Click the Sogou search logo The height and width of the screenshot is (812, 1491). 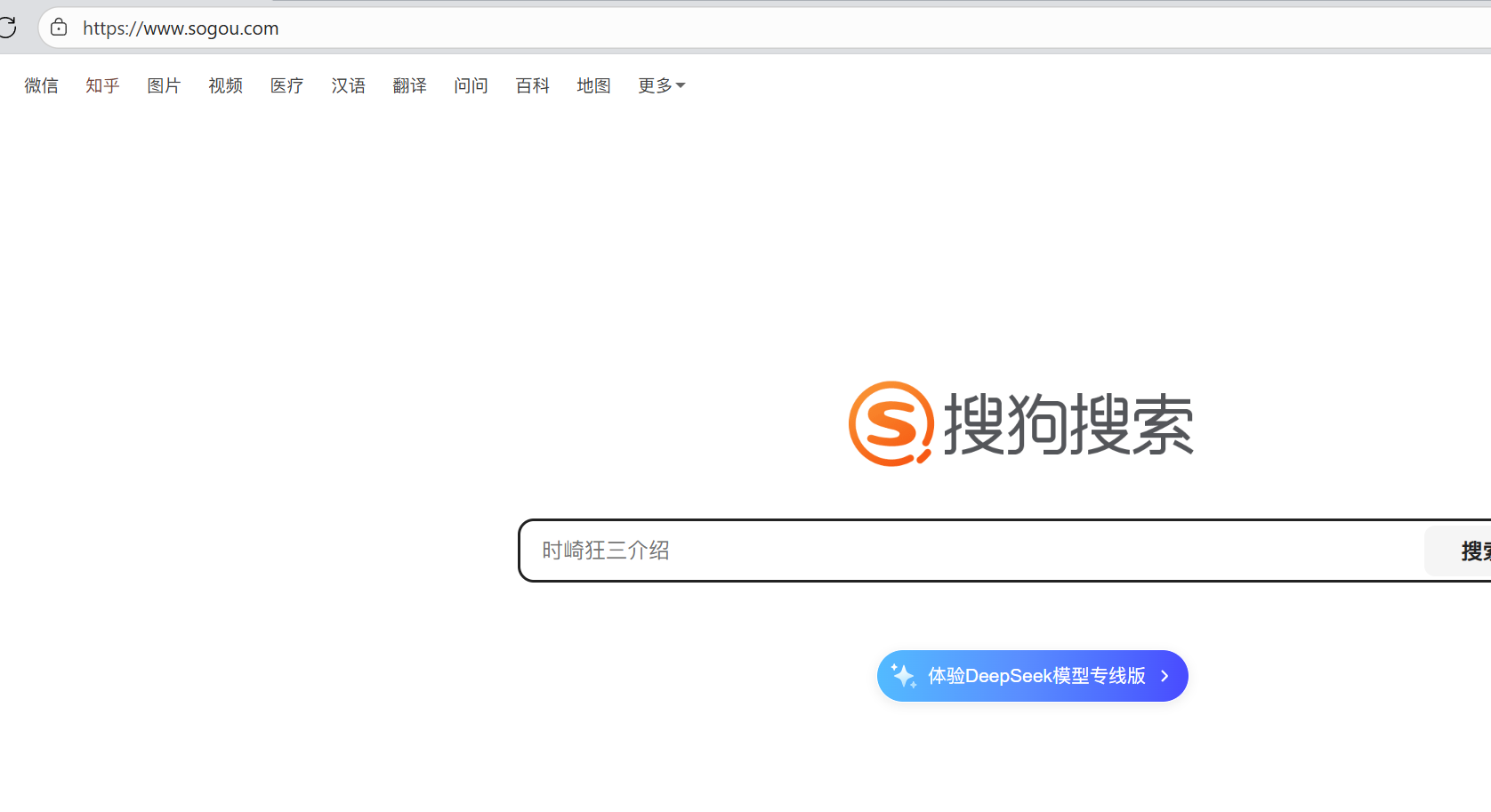(1020, 424)
